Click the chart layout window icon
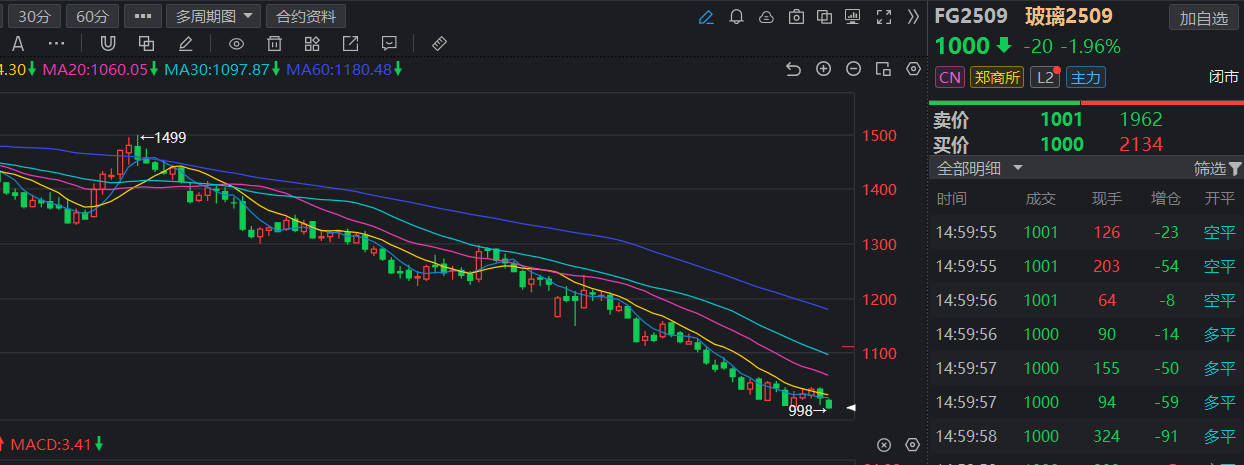 tap(883, 69)
